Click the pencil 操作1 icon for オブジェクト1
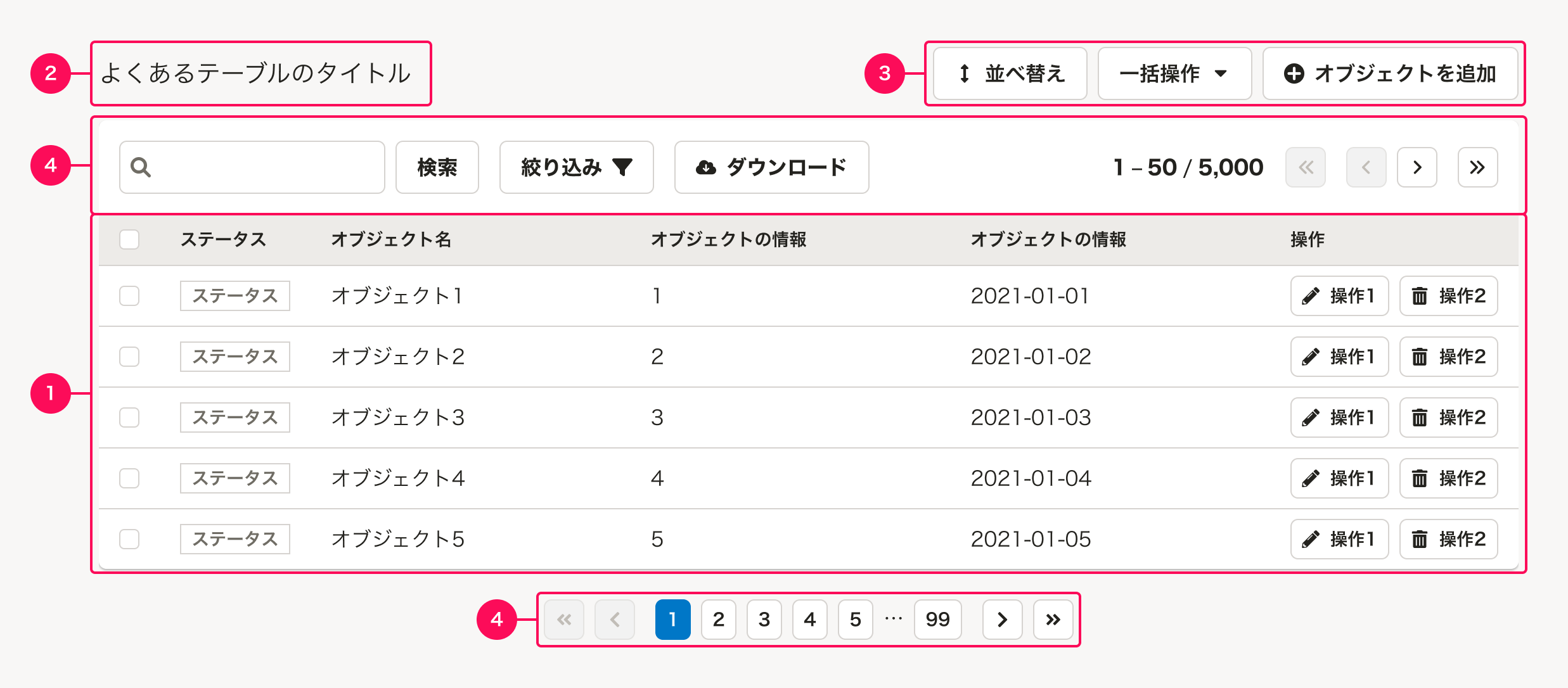Viewport: 1568px width, 688px height. click(1311, 296)
